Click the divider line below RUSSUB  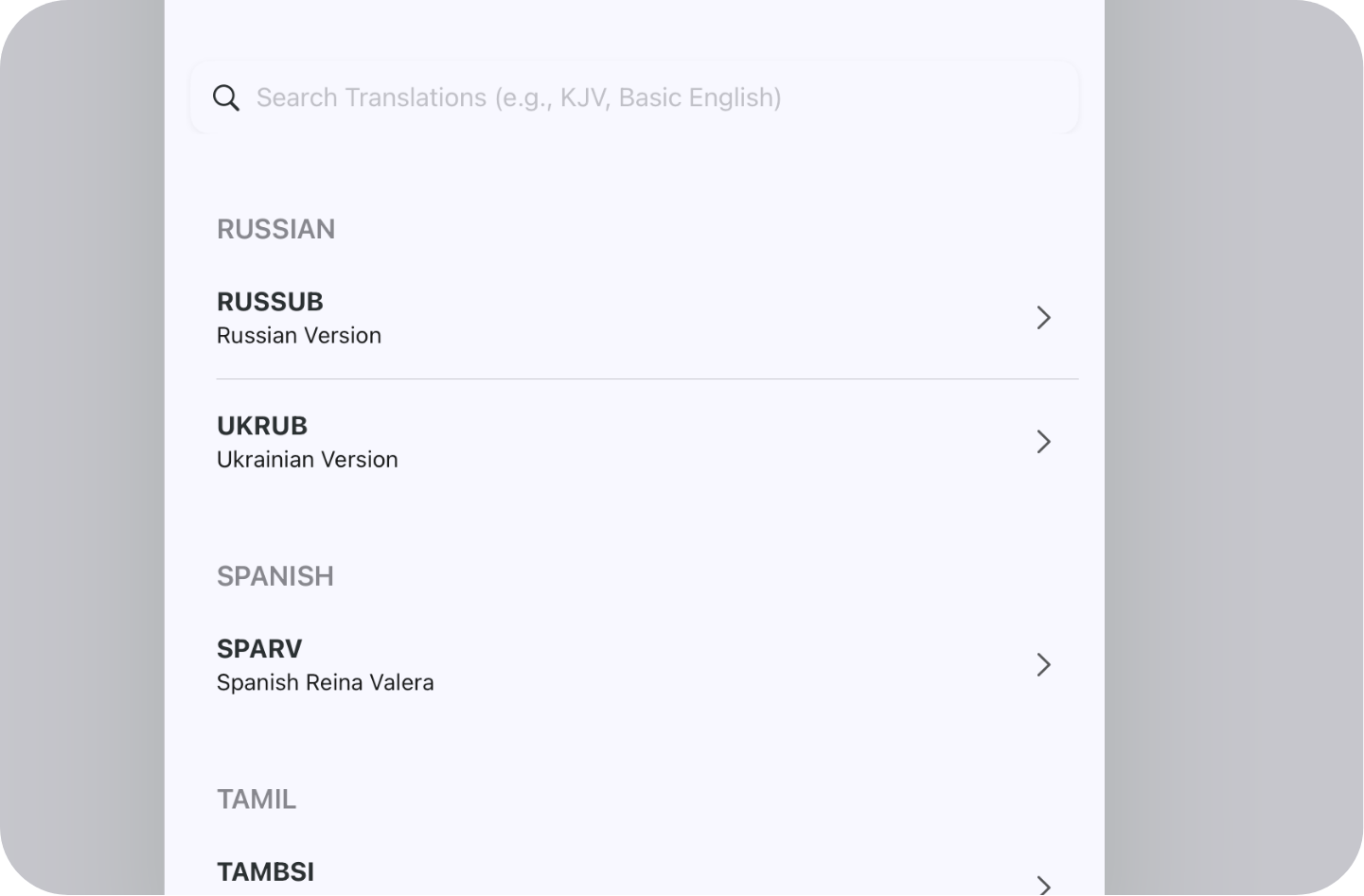(647, 379)
